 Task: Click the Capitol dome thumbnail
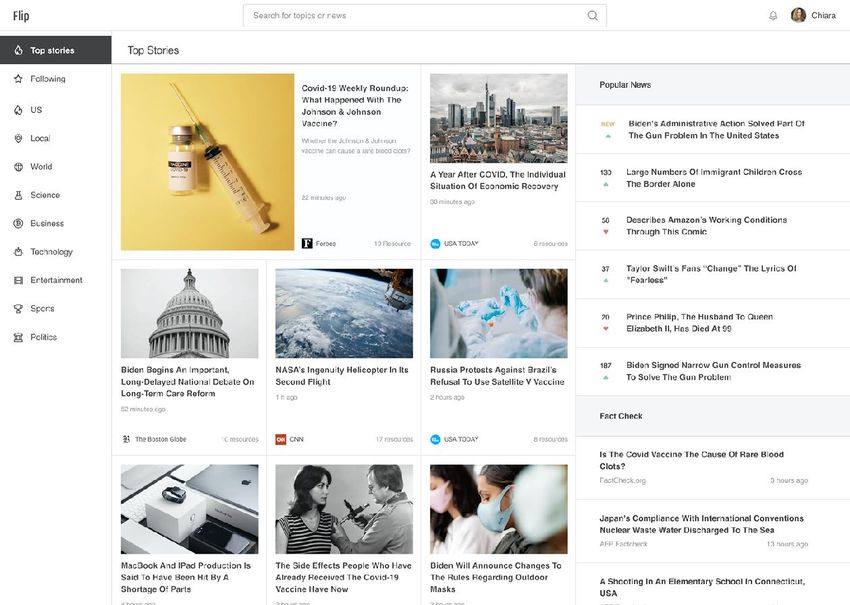coord(190,313)
